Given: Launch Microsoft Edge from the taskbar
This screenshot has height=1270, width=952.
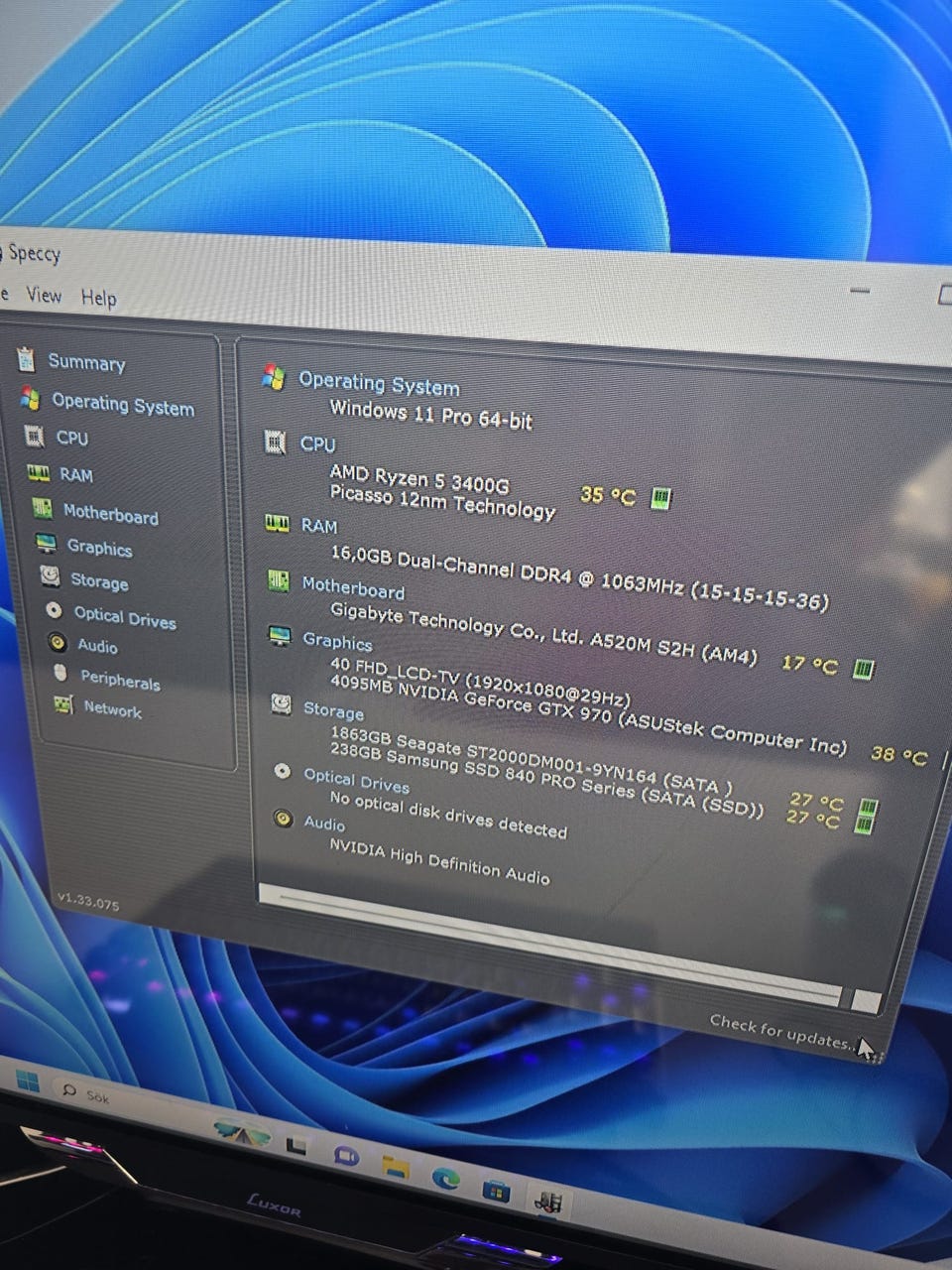Looking at the screenshot, I should (445, 1178).
